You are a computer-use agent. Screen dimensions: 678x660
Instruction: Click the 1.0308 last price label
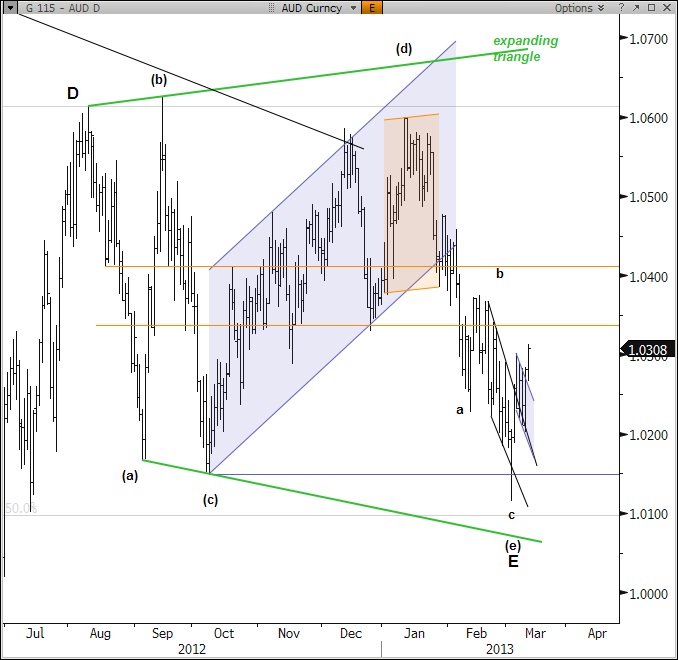[648, 349]
